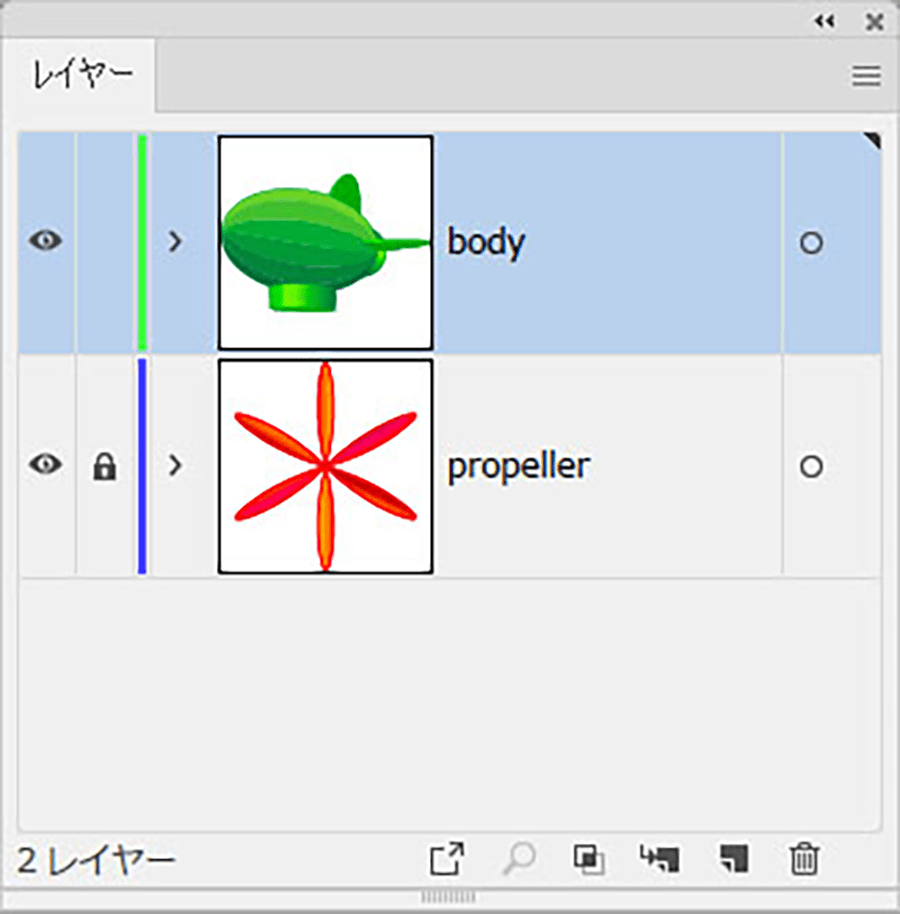Select the body layer name
Viewport: 900px width, 914px height.
[486, 243]
